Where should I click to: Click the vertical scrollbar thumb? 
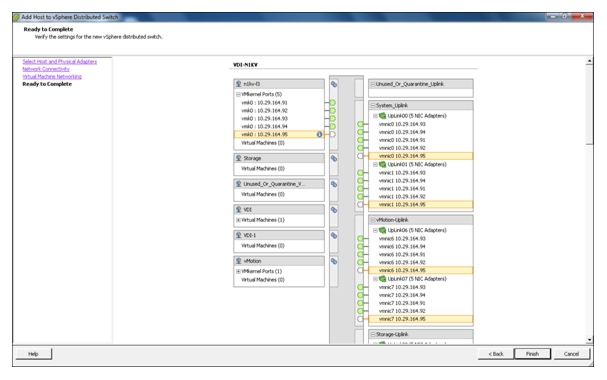click(589, 104)
